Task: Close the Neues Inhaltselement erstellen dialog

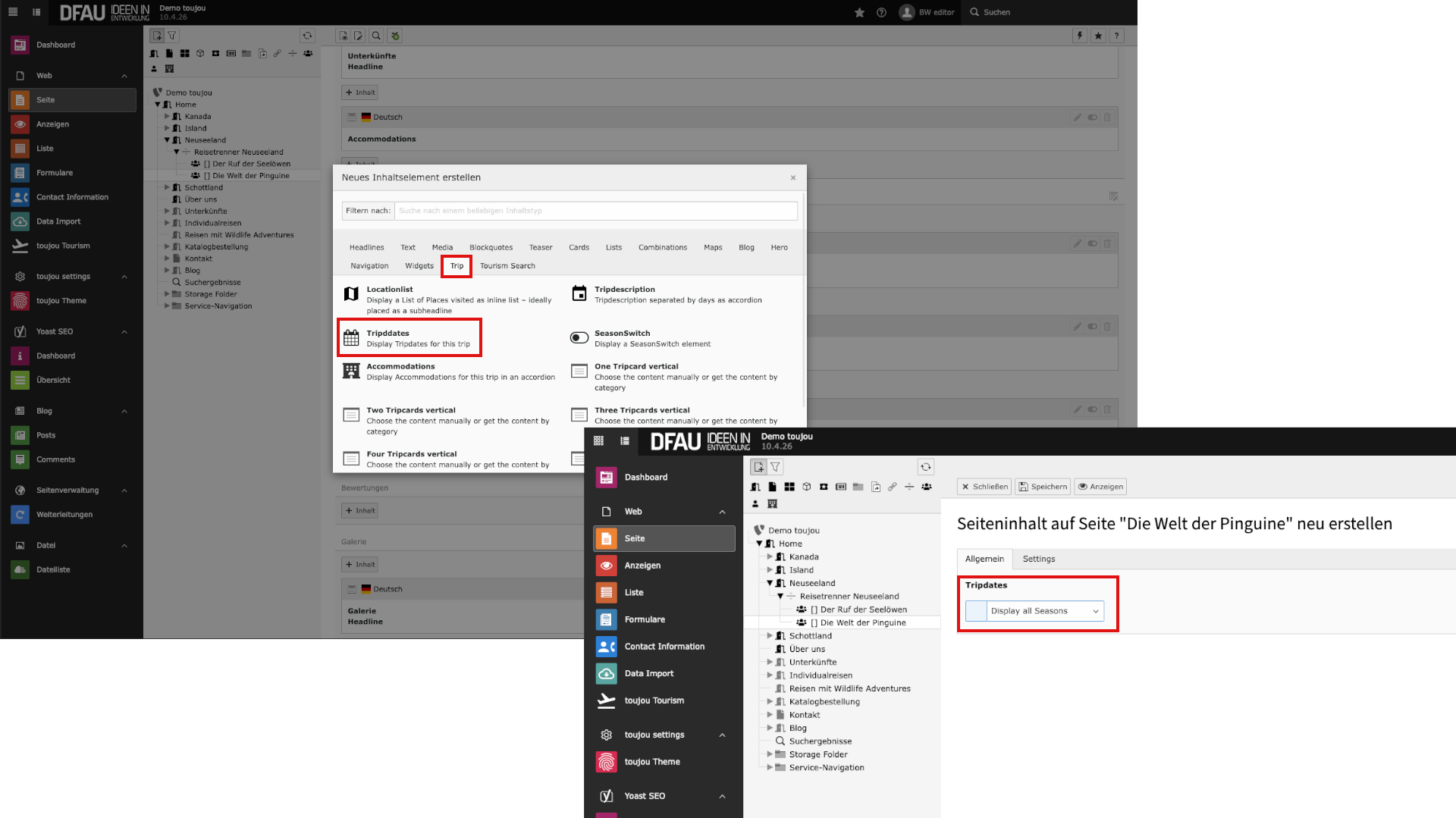Action: coord(793,177)
